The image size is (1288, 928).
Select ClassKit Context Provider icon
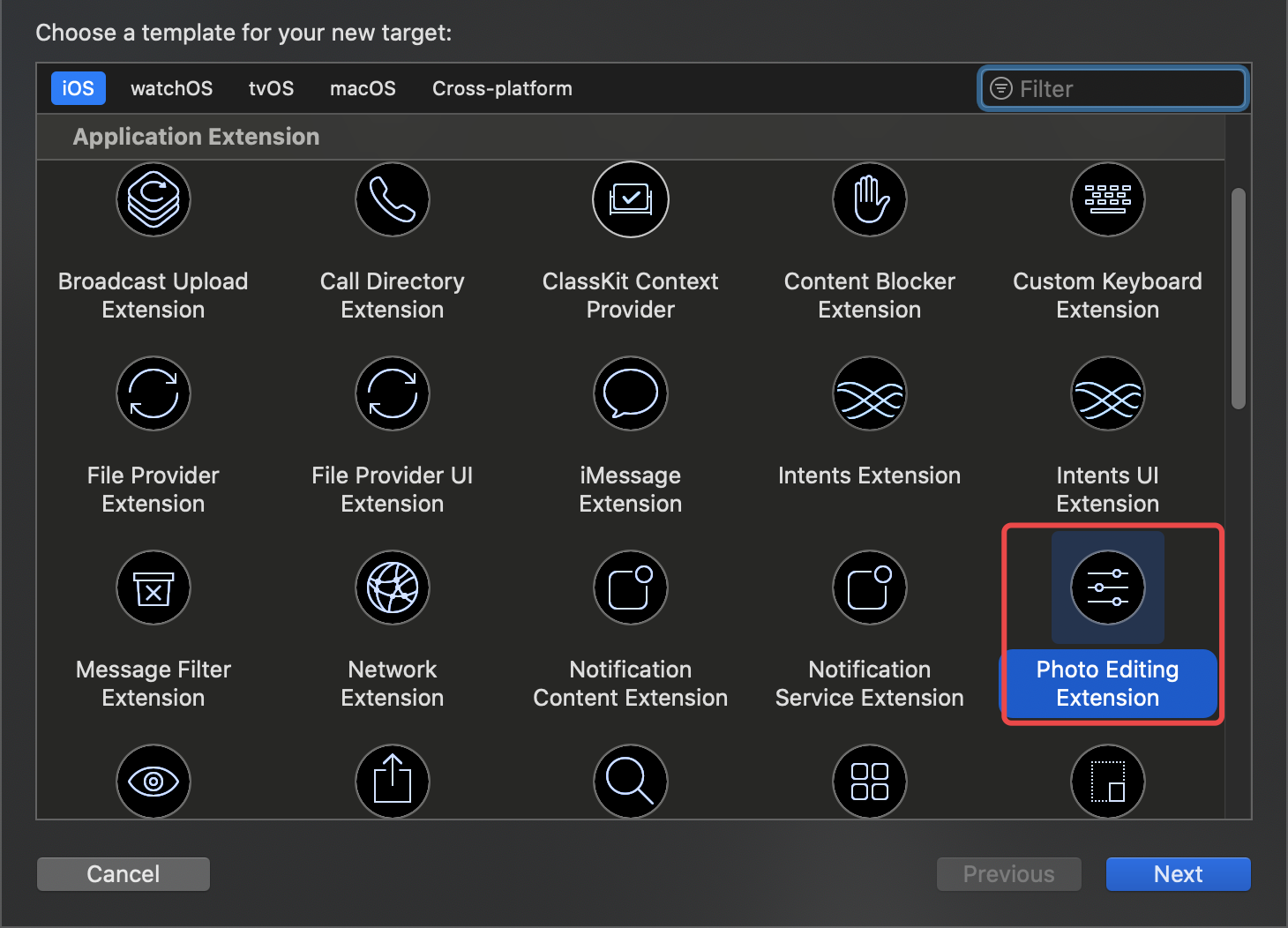pyautogui.click(x=631, y=200)
